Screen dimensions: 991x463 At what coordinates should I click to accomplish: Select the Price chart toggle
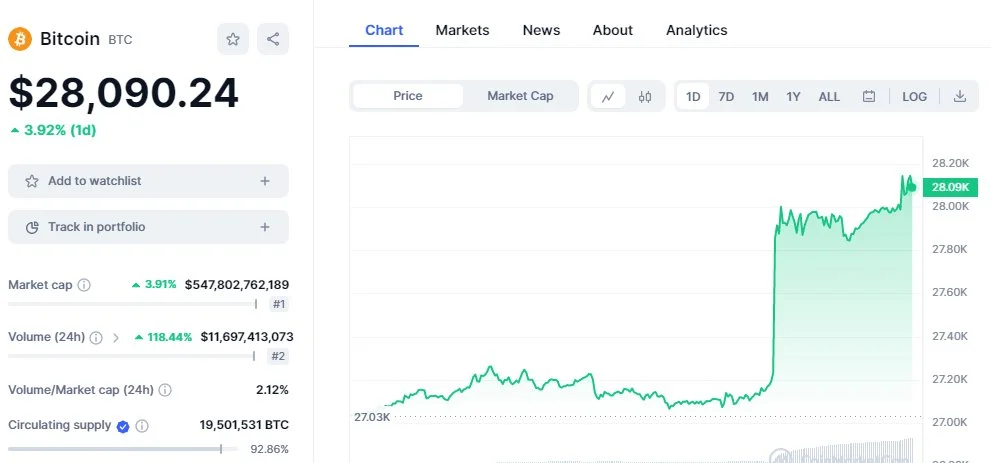click(x=408, y=96)
